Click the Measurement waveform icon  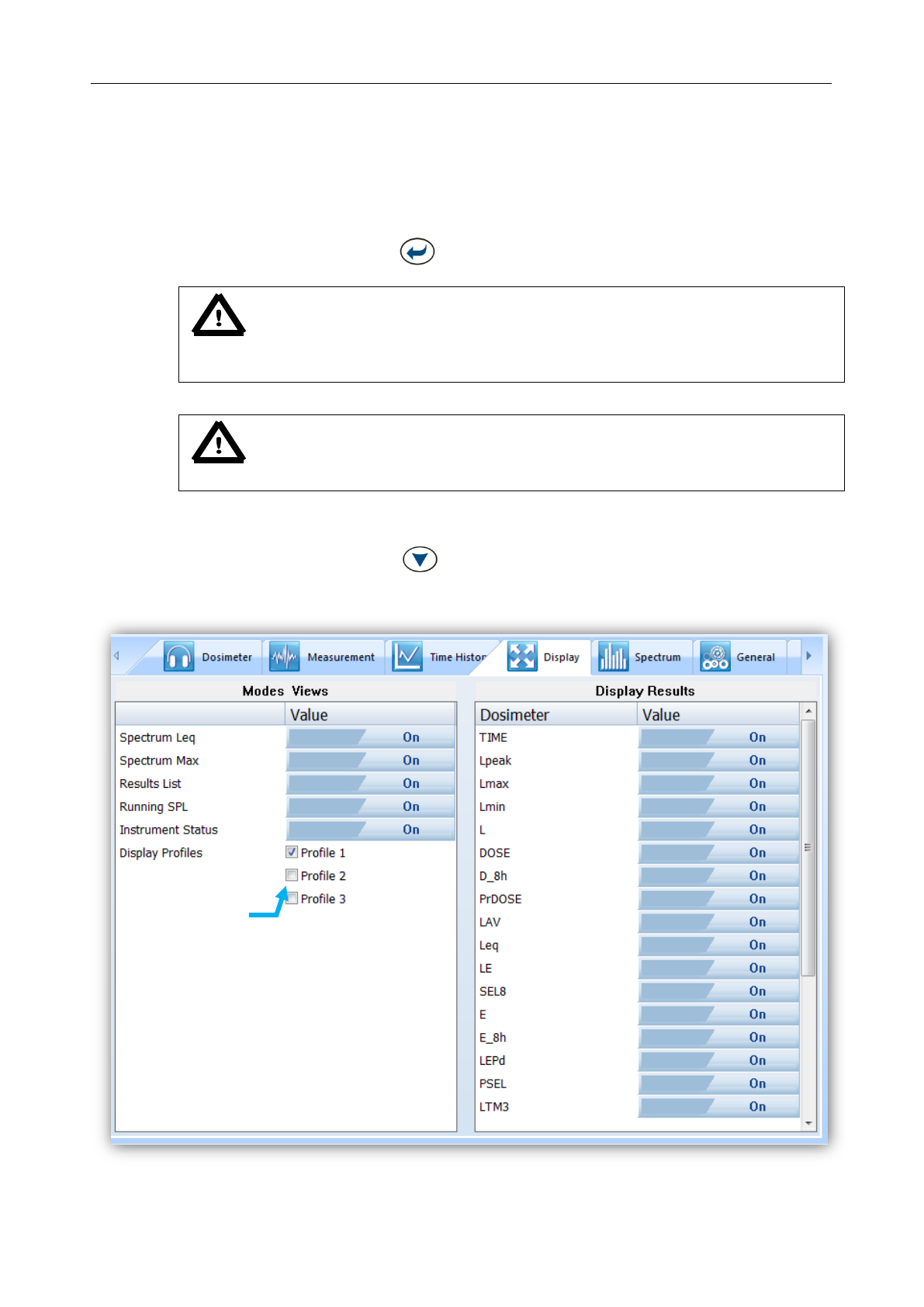(284, 657)
